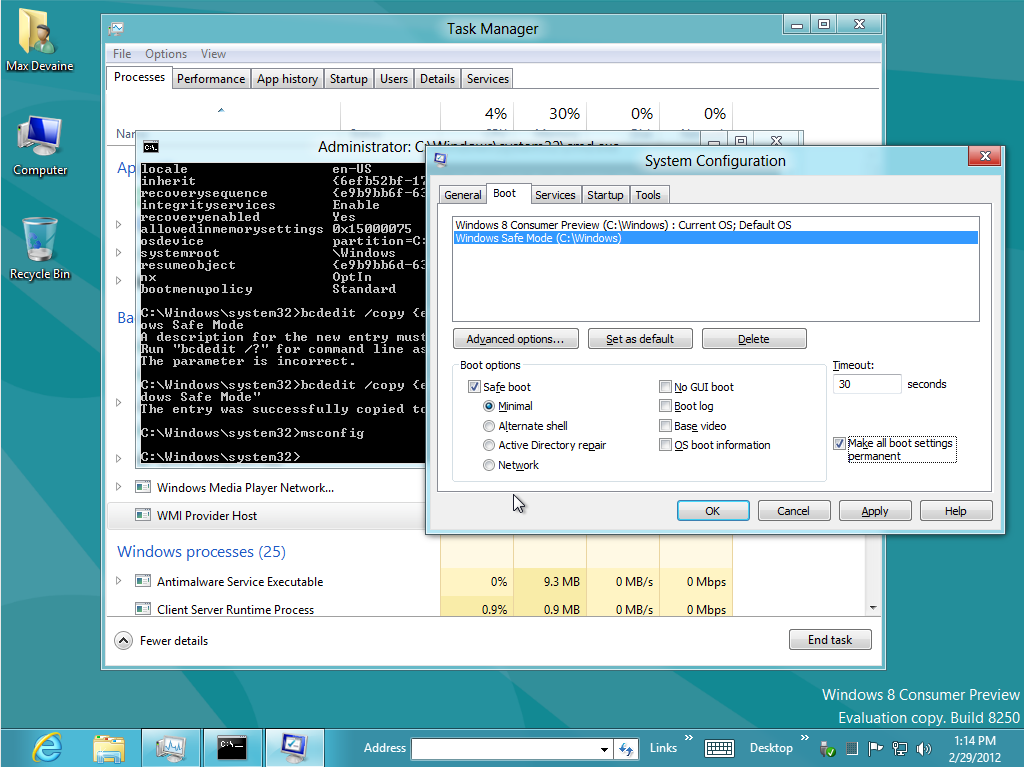
Task: Switch to Command Prompt taskbar icon
Action: [x=232, y=748]
